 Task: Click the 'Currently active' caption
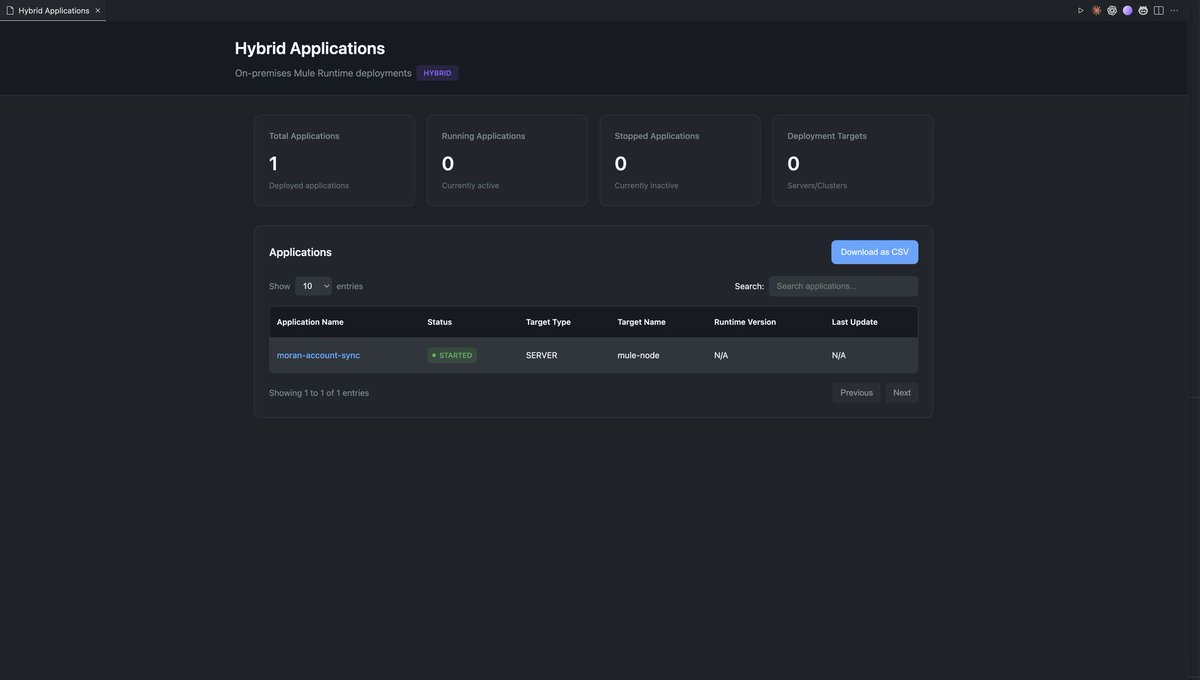click(470, 185)
